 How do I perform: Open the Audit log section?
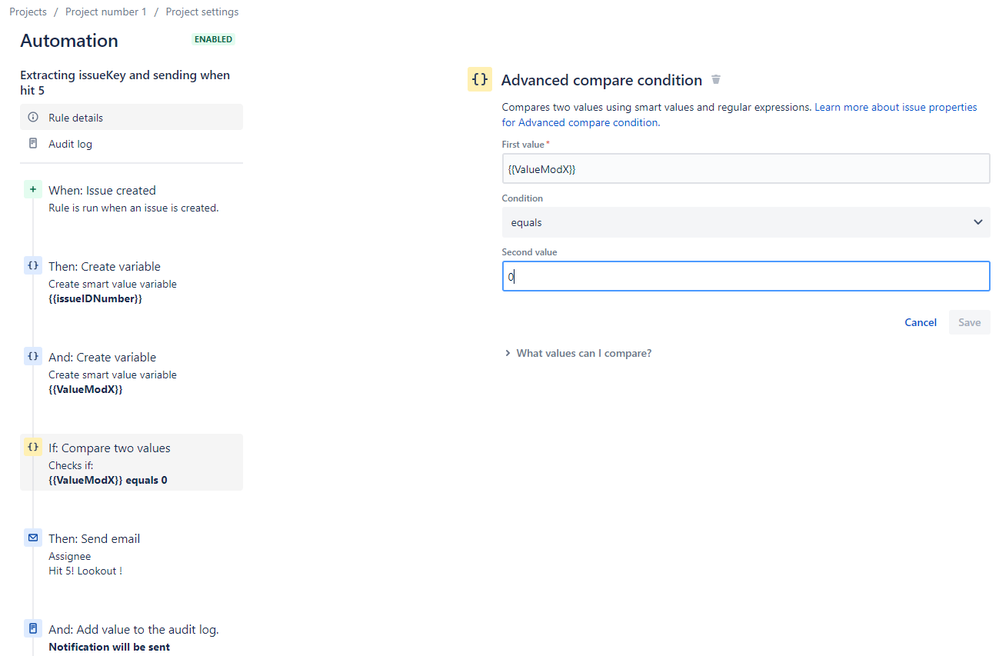[x=131, y=144]
